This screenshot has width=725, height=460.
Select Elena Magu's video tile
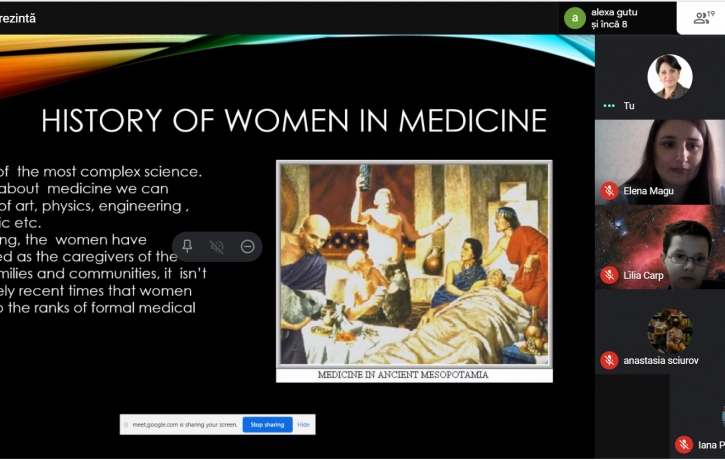point(660,162)
